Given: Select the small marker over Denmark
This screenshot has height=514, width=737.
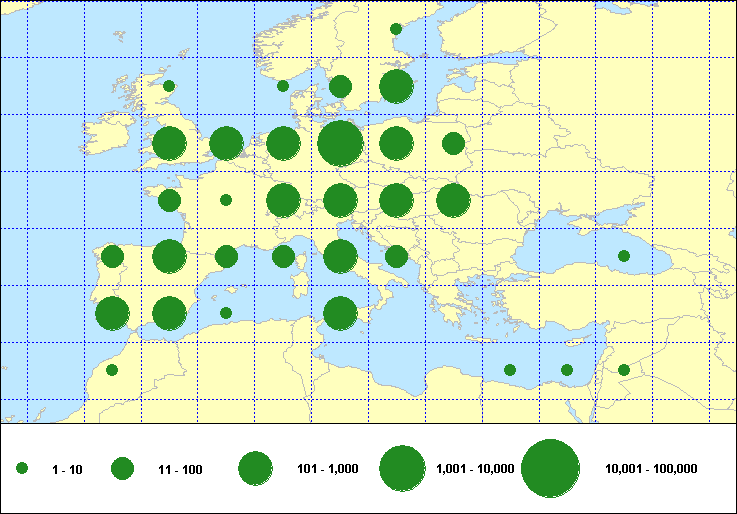Looking at the screenshot, I should (283, 86).
